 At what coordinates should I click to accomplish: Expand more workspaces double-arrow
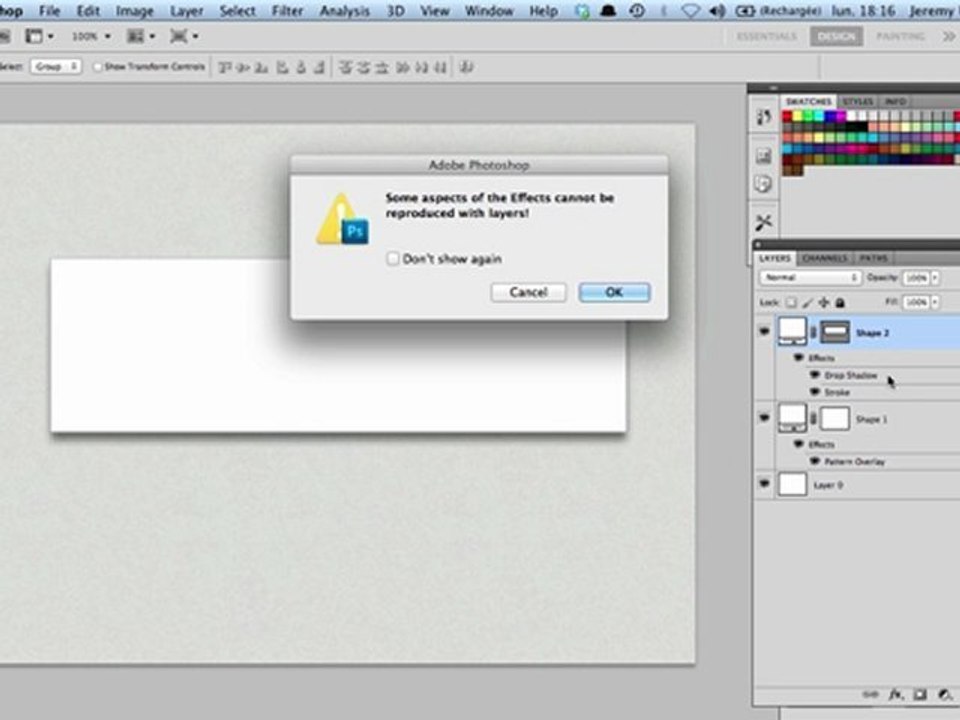point(949,37)
